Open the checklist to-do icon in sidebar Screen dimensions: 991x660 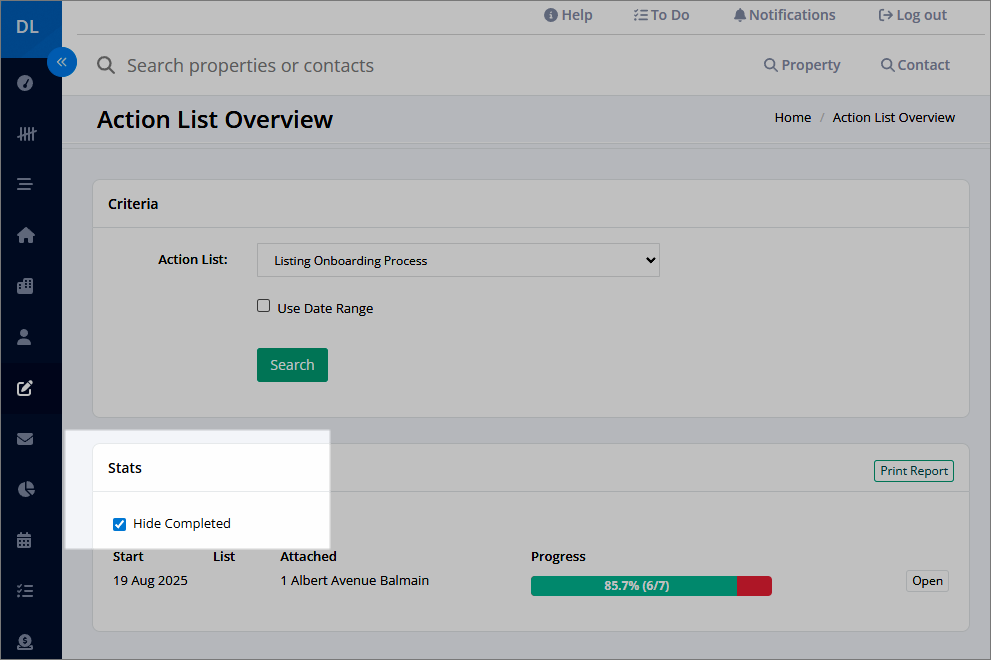24,590
